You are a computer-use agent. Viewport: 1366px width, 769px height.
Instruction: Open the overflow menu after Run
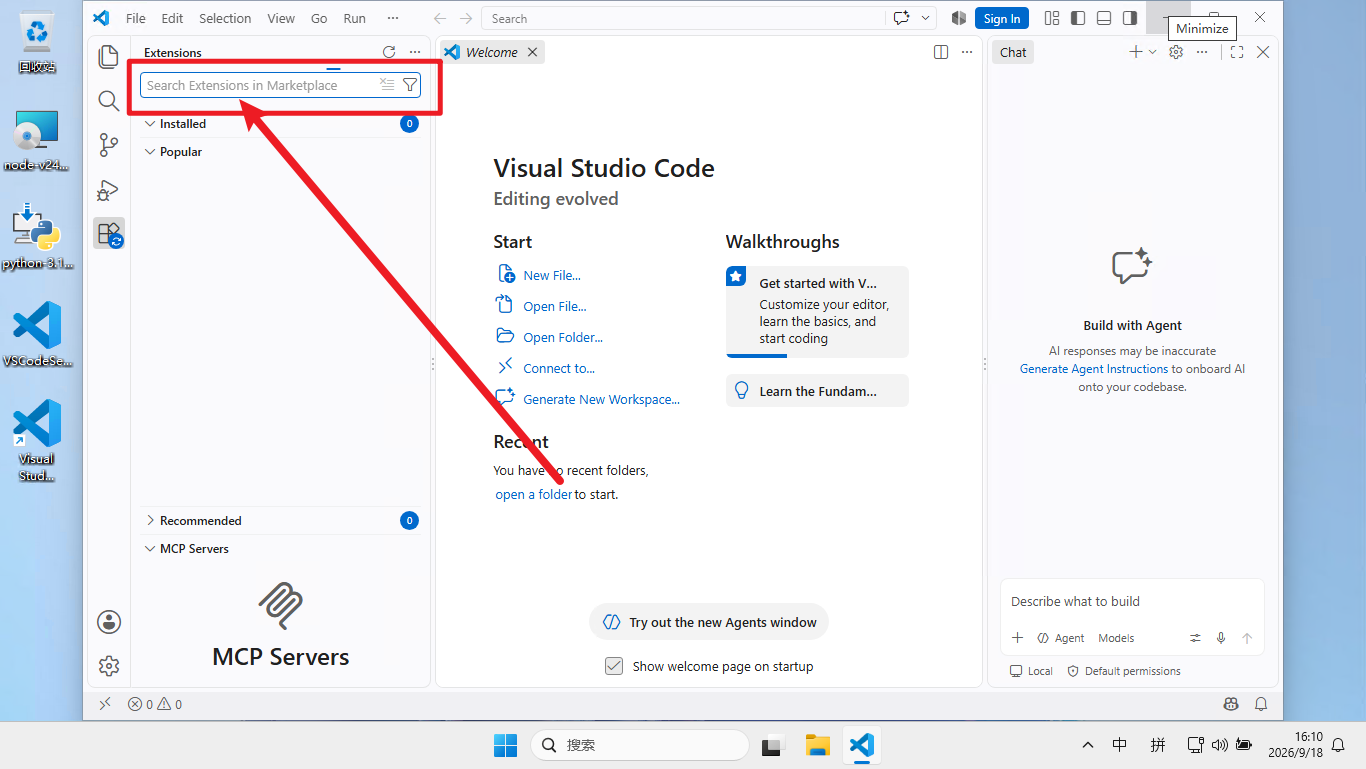coord(393,18)
